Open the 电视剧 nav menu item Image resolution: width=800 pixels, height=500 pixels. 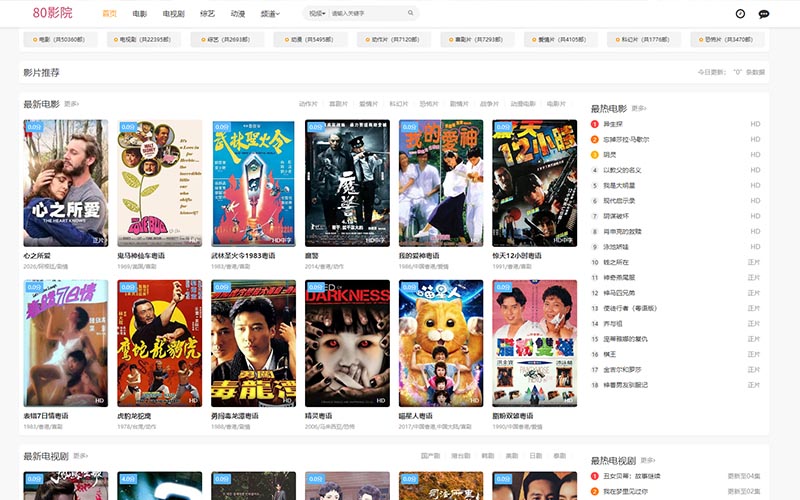173,14
